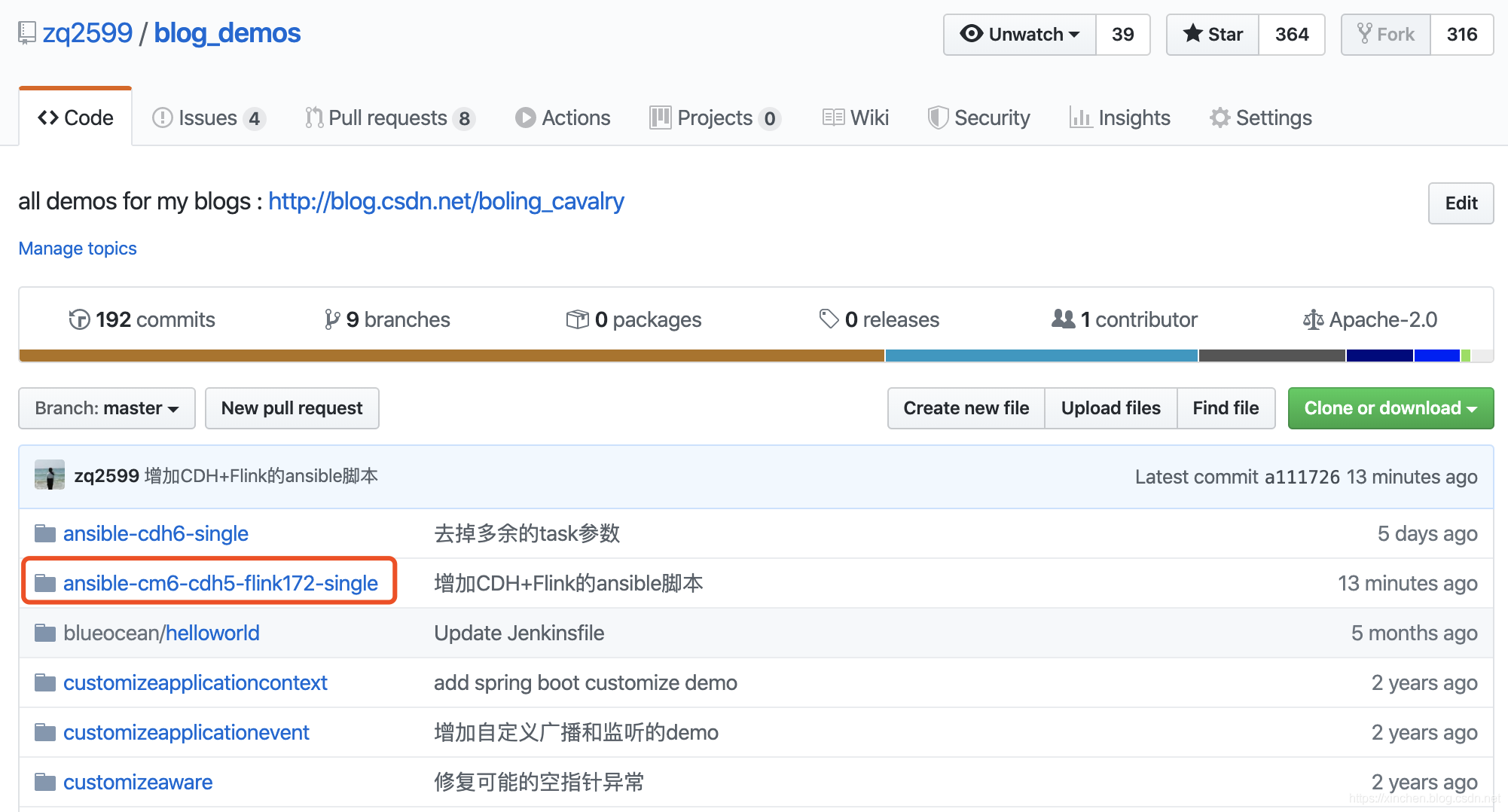Click the releases tag icon
The width and height of the screenshot is (1508, 812).
pos(829,319)
